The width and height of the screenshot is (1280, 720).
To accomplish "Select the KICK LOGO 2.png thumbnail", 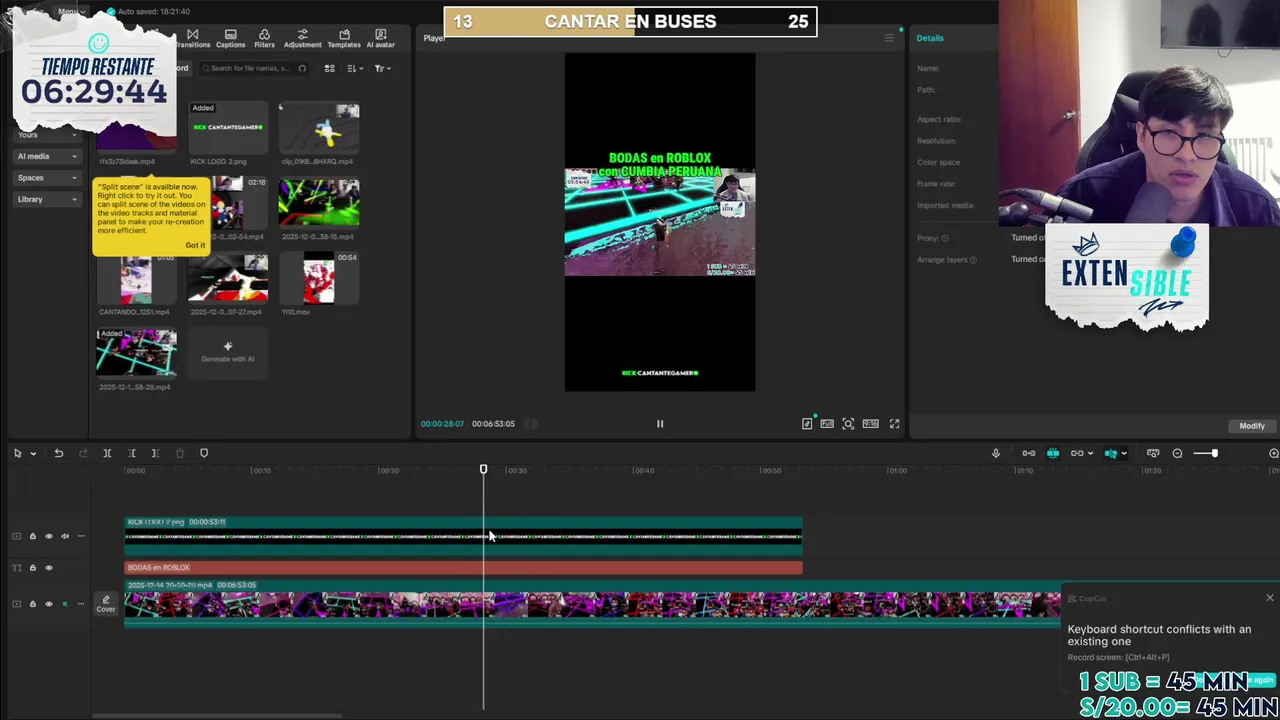I will (x=228, y=128).
